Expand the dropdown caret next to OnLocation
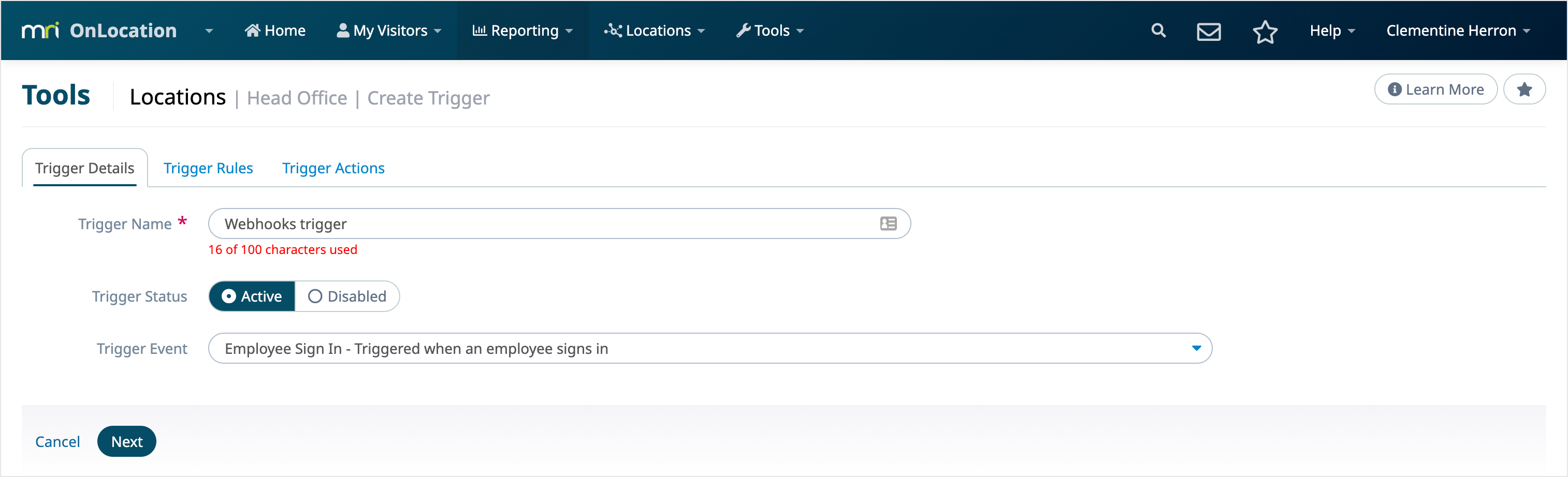 point(209,31)
